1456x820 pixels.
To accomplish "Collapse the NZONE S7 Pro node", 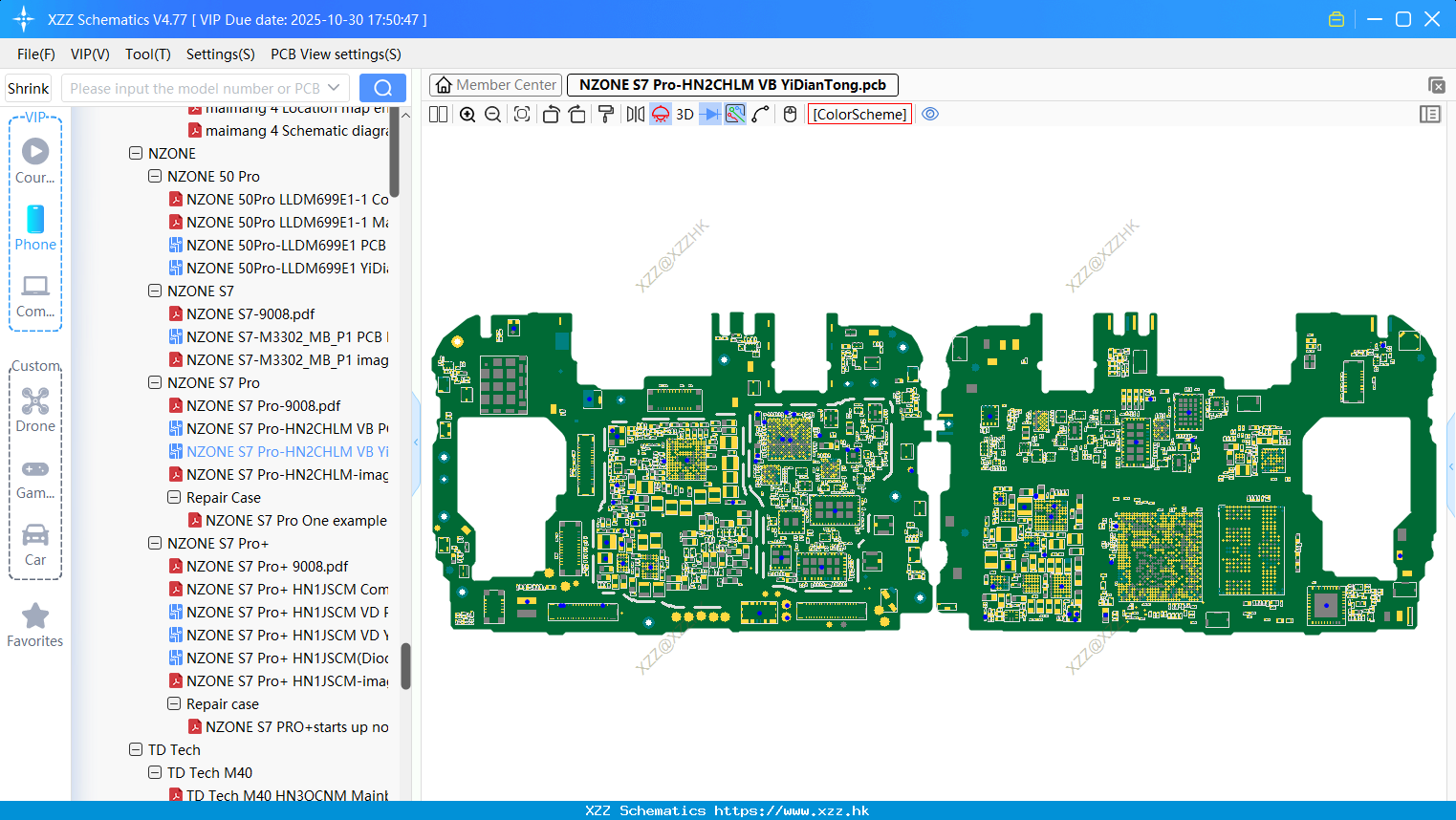I will (x=155, y=382).
